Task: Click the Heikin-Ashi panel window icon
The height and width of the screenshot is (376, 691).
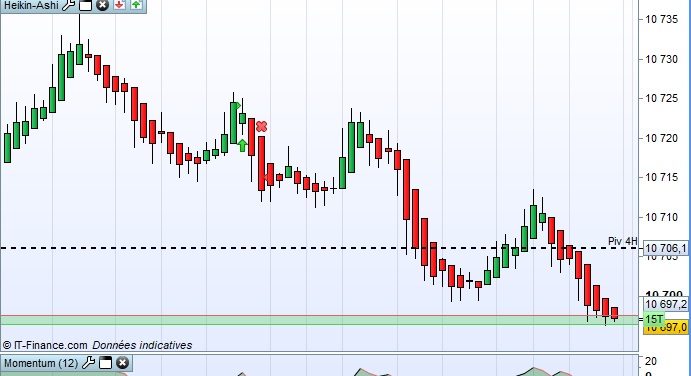Action: coord(85,5)
